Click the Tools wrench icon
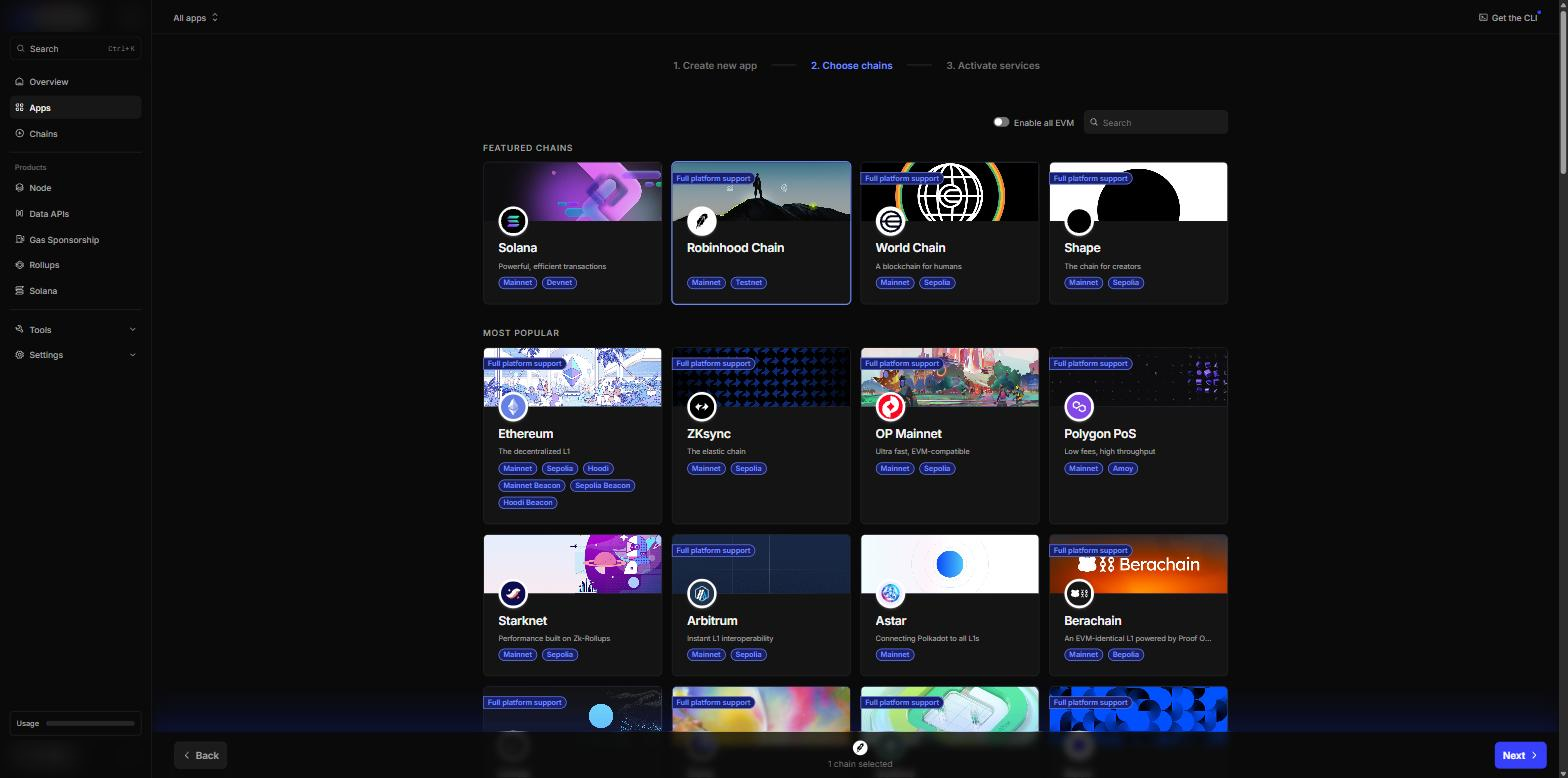1568x778 pixels. point(20,329)
